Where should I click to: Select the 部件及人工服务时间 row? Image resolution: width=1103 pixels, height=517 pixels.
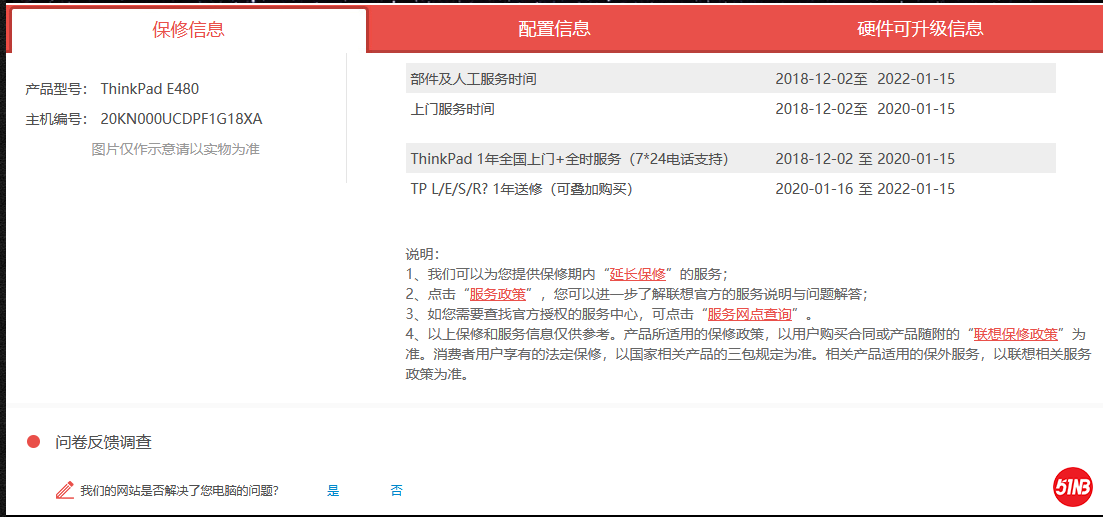point(730,78)
